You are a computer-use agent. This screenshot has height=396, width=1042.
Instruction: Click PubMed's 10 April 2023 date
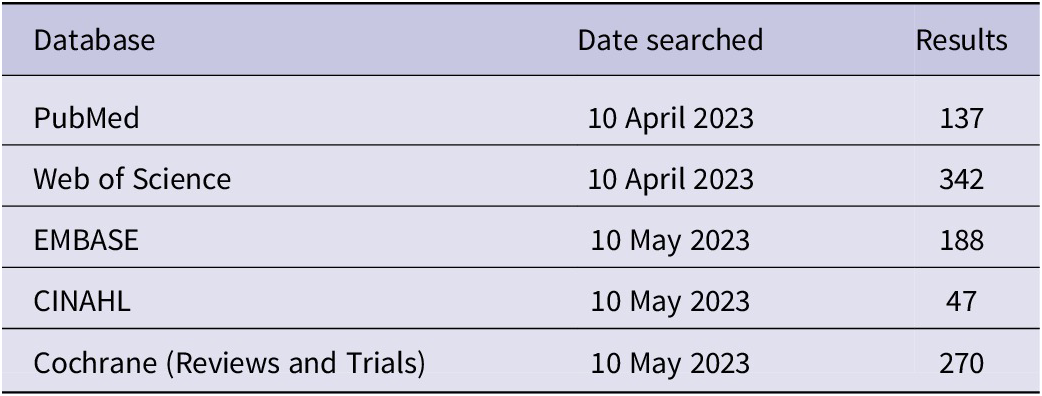(x=671, y=120)
